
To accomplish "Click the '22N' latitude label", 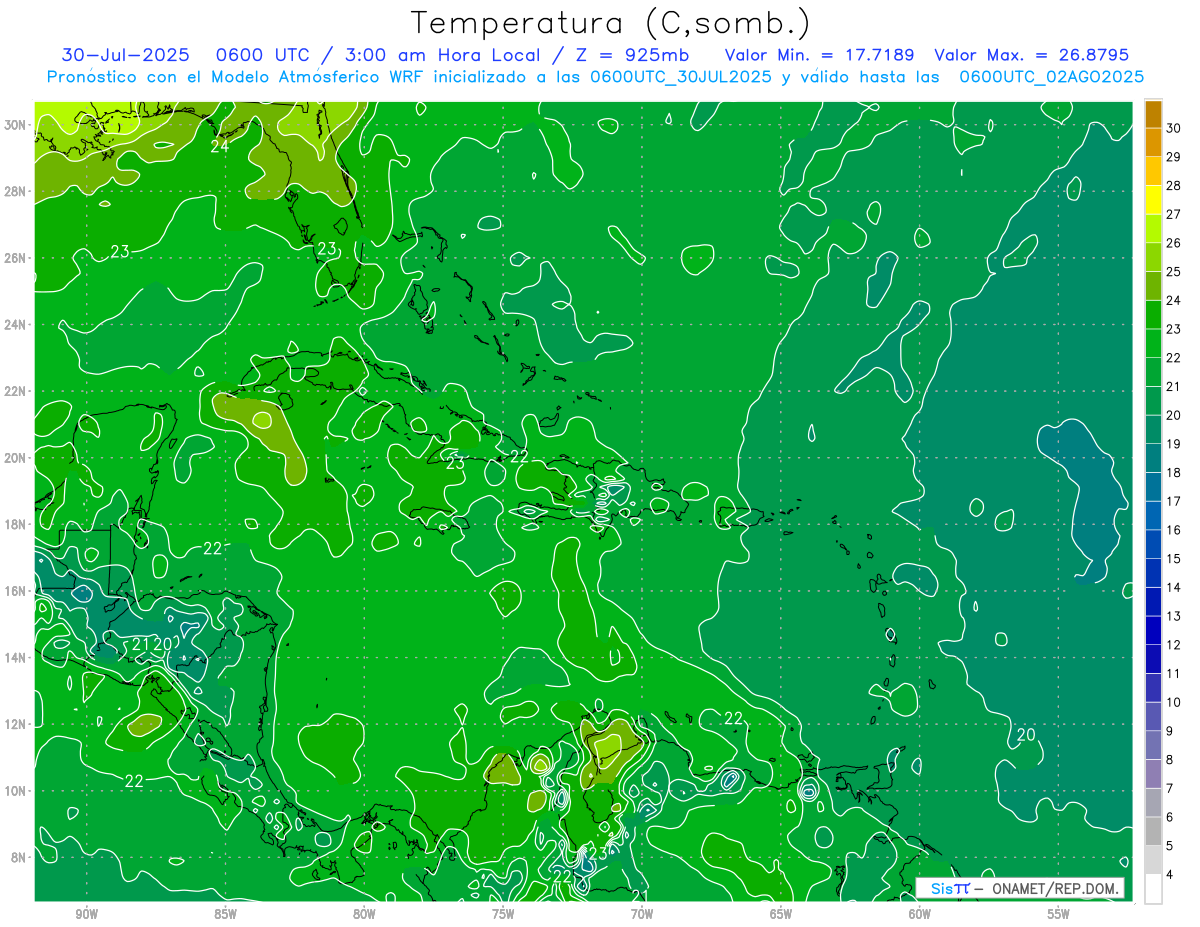I will [x=15, y=391].
